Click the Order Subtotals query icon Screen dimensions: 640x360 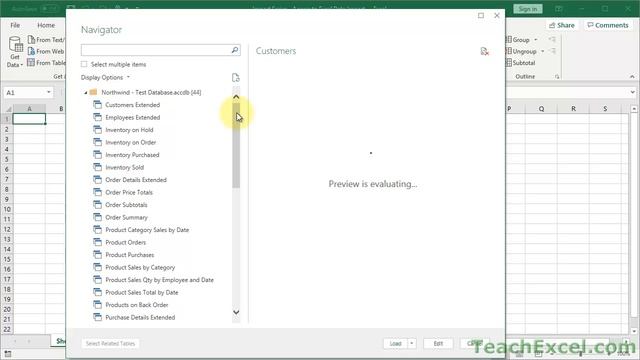pyautogui.click(x=97, y=204)
